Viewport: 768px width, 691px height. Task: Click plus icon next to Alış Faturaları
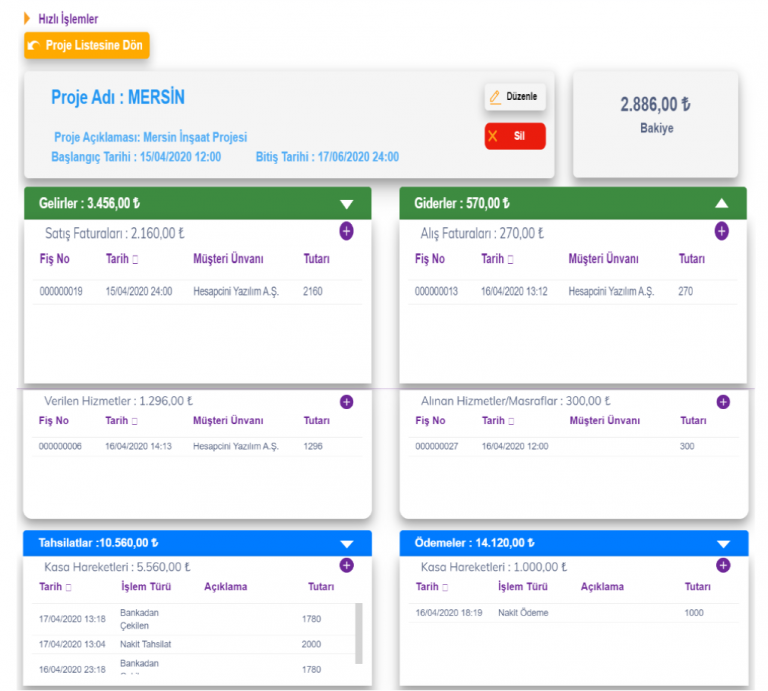(721, 231)
